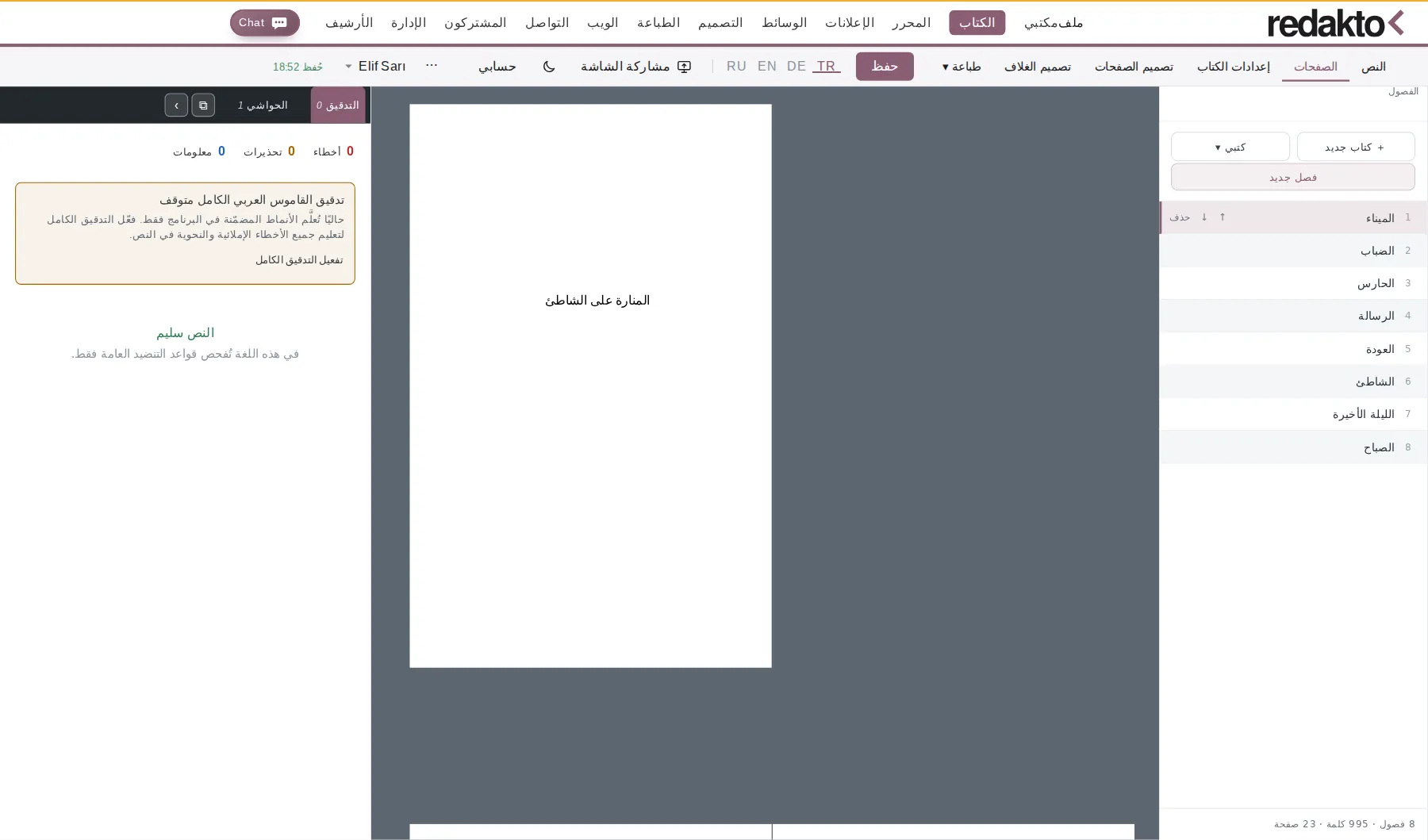The width and height of the screenshot is (1428, 840).
Task: Open the الإدارة menu item
Action: tap(409, 23)
